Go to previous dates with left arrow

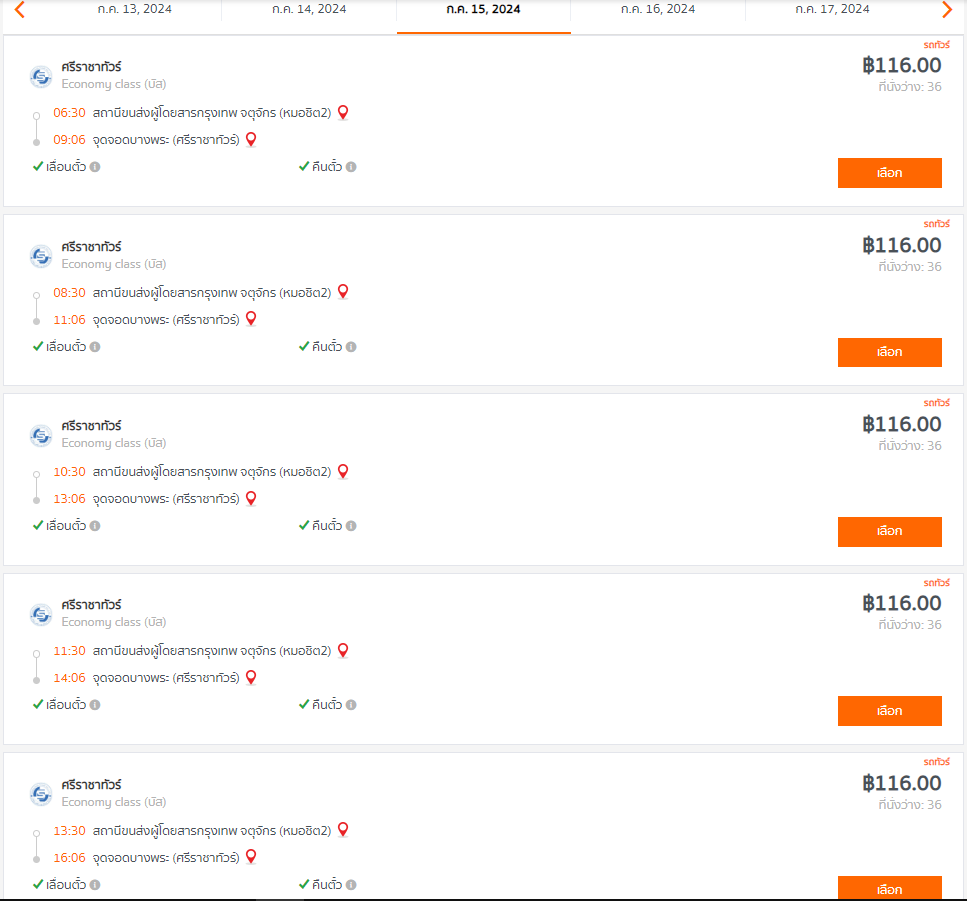pos(20,9)
